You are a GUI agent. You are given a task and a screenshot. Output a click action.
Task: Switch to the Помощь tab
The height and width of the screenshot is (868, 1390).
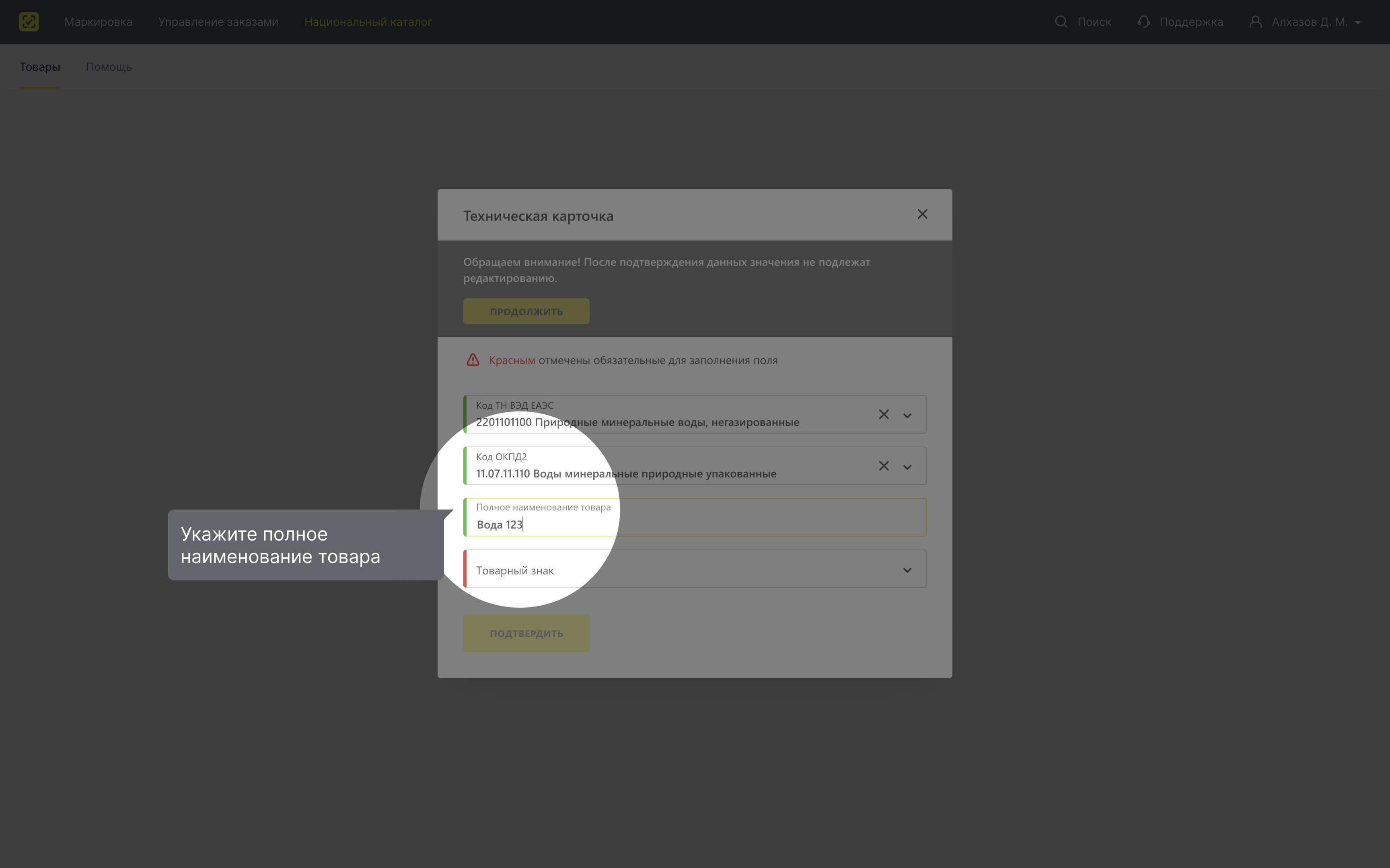coord(109,67)
